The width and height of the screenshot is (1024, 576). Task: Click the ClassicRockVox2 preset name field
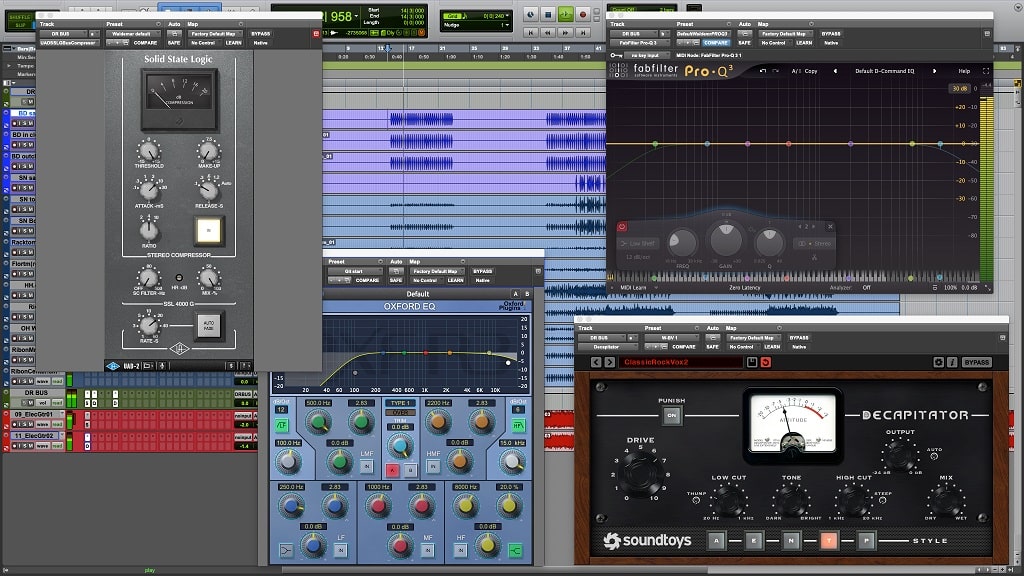point(682,362)
